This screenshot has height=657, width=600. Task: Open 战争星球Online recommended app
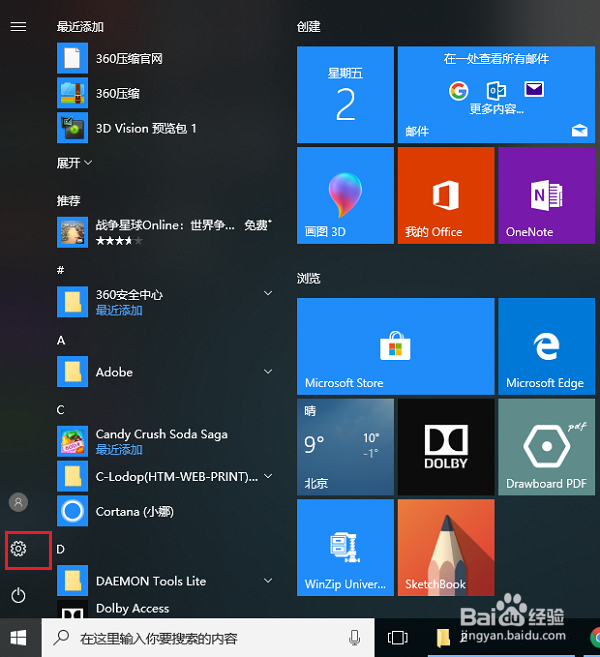[165, 232]
